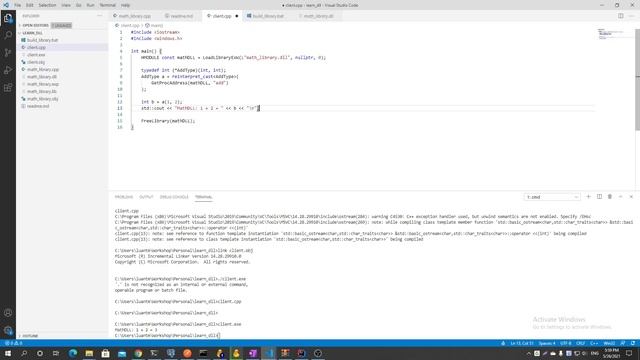
Task: Open the Manage gear in activity bar
Action: 8,330
